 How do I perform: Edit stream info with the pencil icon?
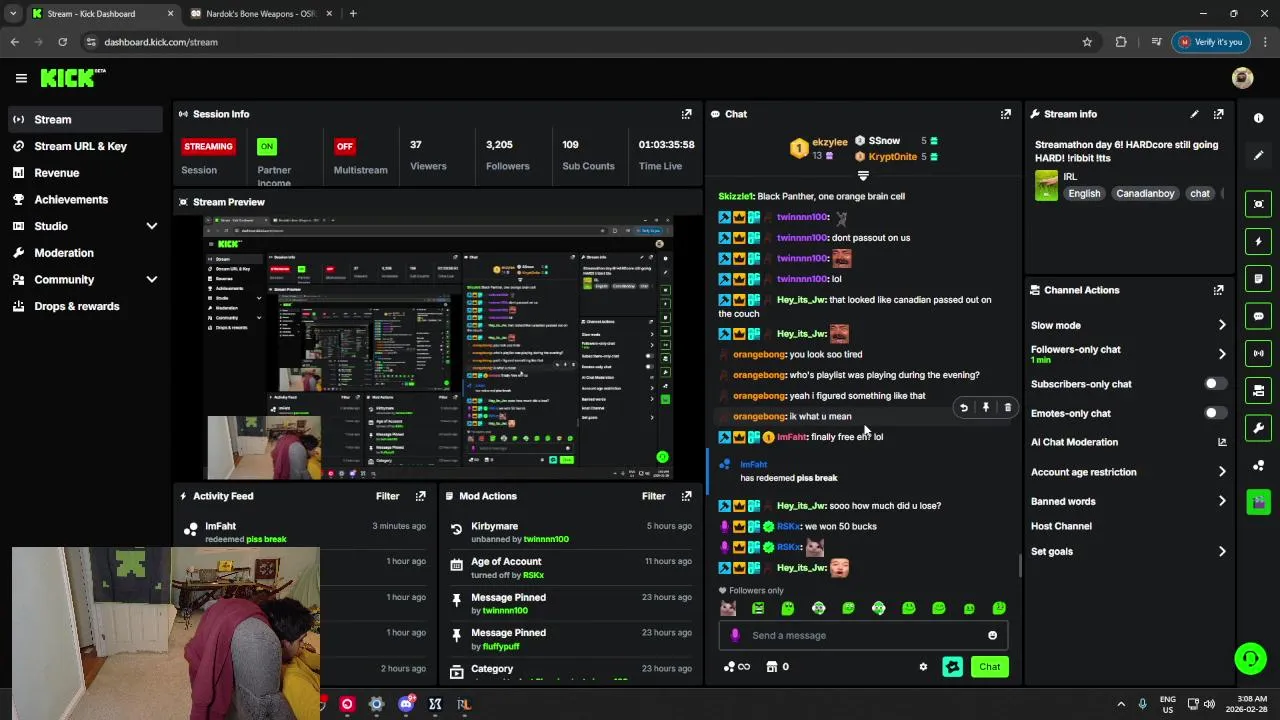click(x=1194, y=114)
